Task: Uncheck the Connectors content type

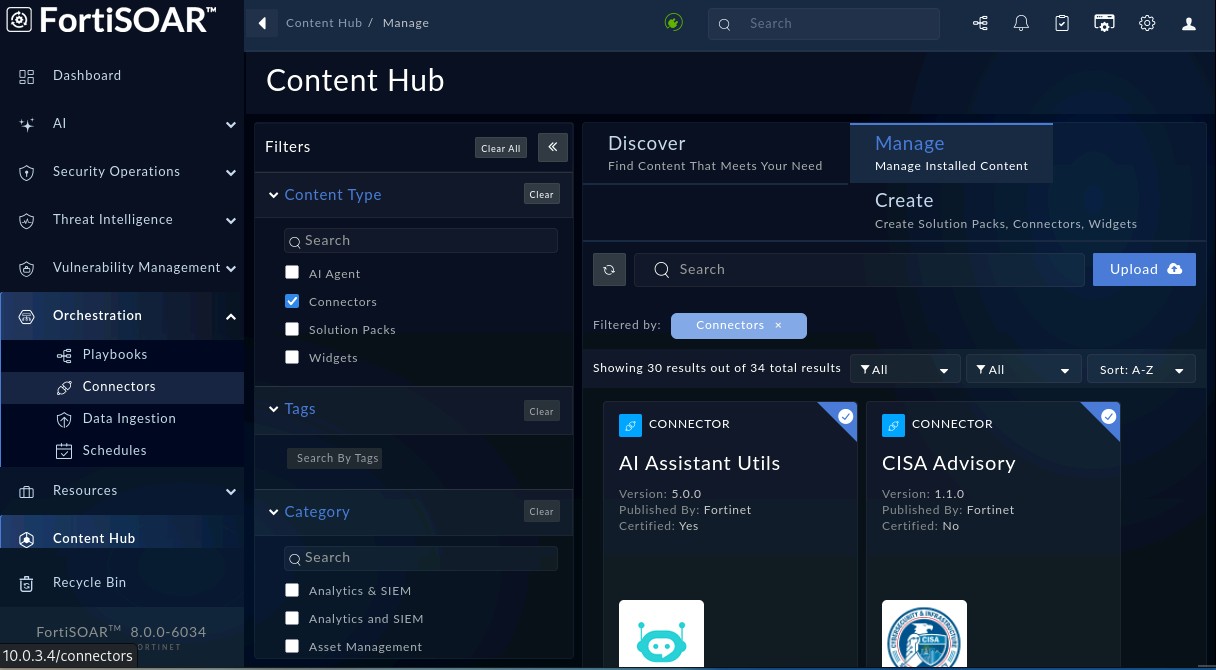Action: (292, 301)
